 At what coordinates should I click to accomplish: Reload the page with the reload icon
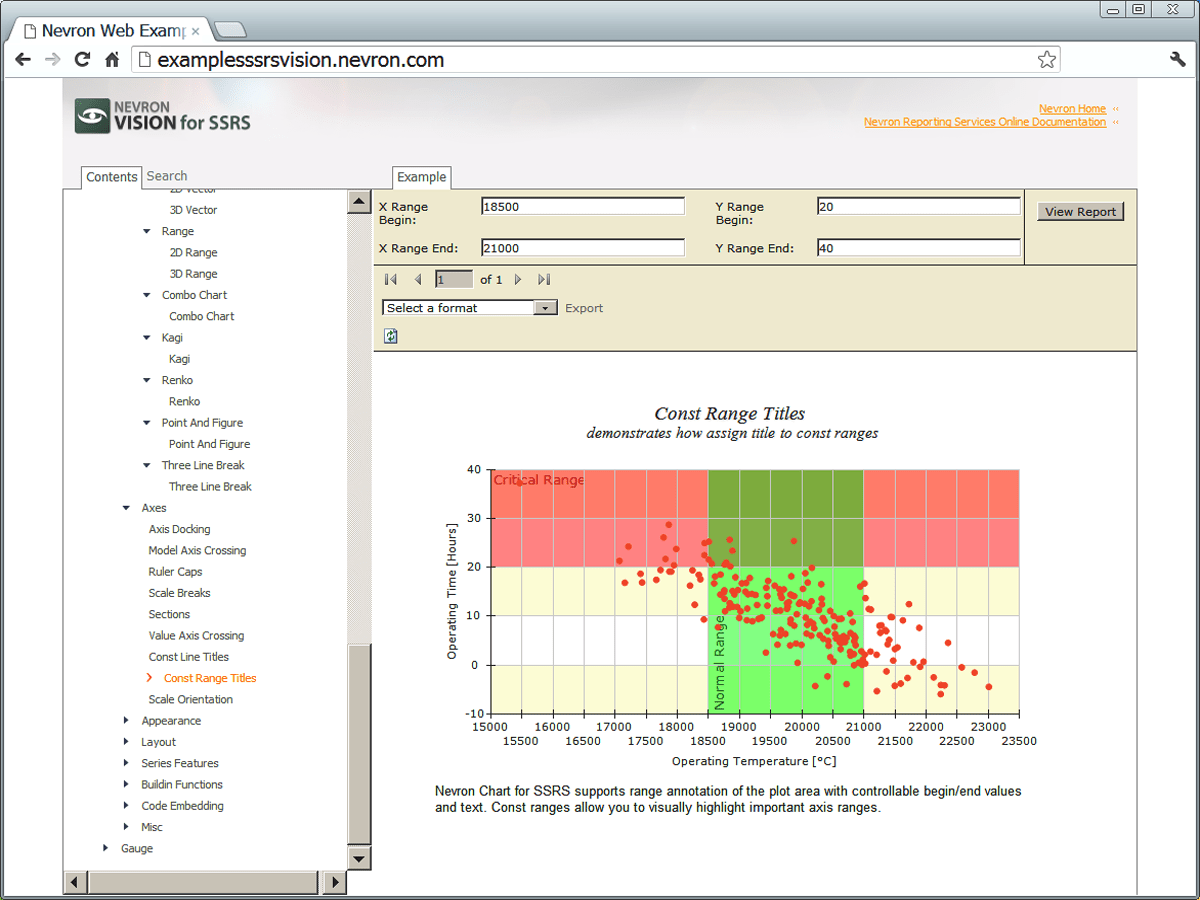tap(82, 59)
